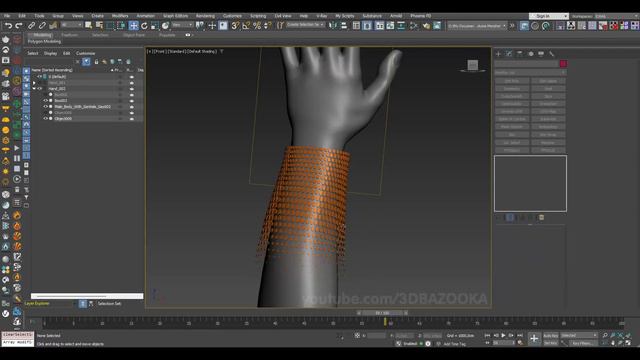The width and height of the screenshot is (640, 360).
Task: Click the Auto Key button
Action: (x=551, y=336)
